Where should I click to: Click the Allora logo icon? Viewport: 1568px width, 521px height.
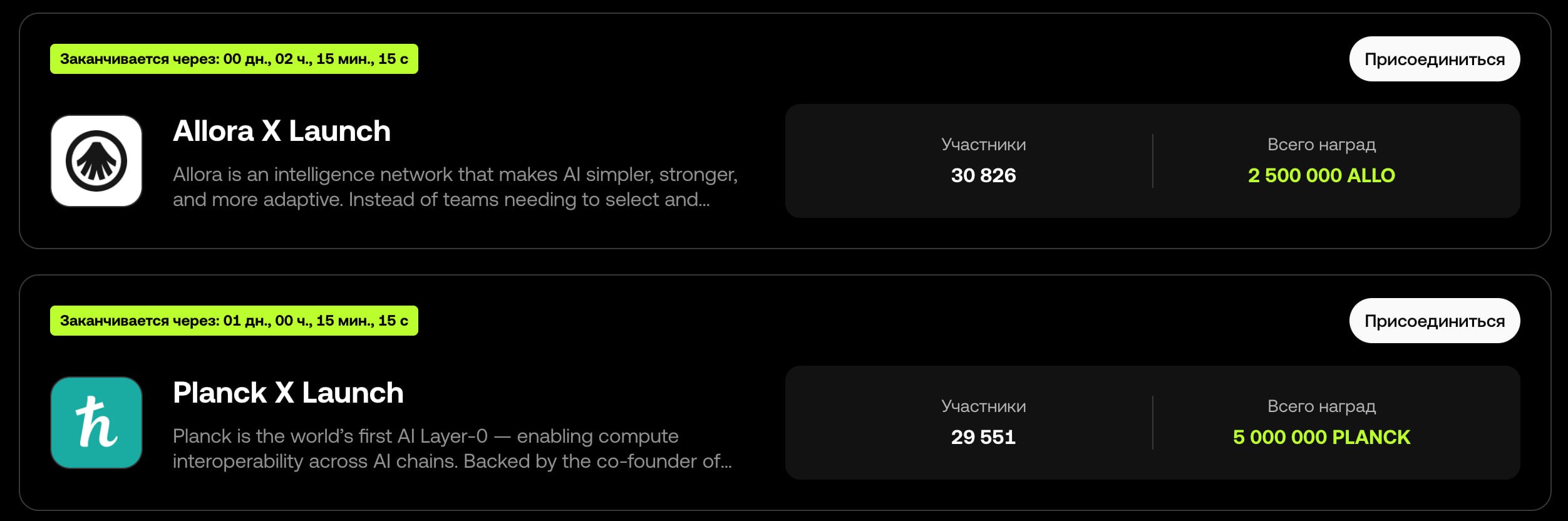click(x=96, y=161)
